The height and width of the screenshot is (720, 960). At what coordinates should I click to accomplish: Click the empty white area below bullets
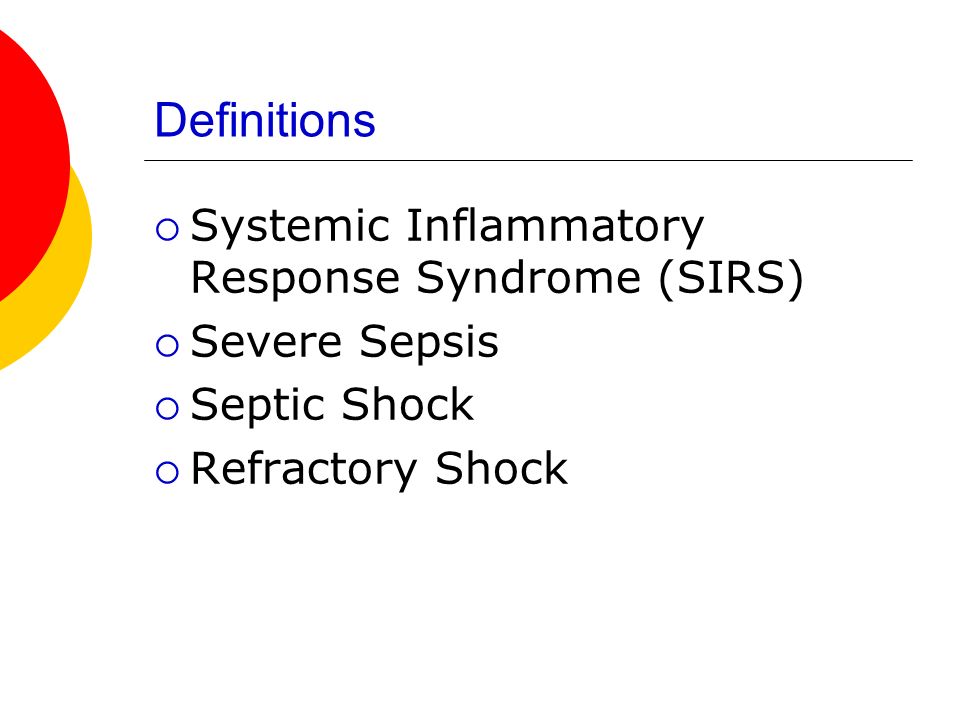coord(527,600)
